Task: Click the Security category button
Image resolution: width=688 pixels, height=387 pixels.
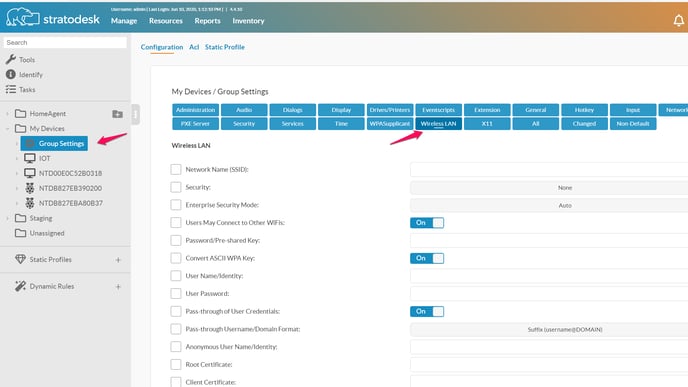Action: click(244, 124)
